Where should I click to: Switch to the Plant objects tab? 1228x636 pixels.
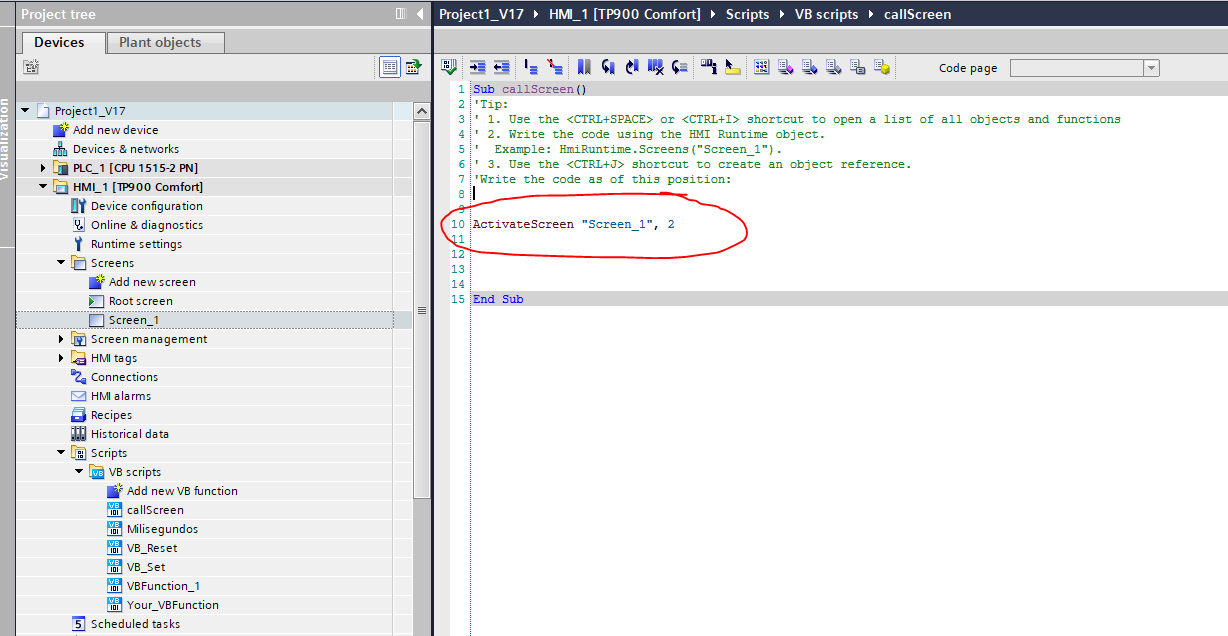[160, 42]
